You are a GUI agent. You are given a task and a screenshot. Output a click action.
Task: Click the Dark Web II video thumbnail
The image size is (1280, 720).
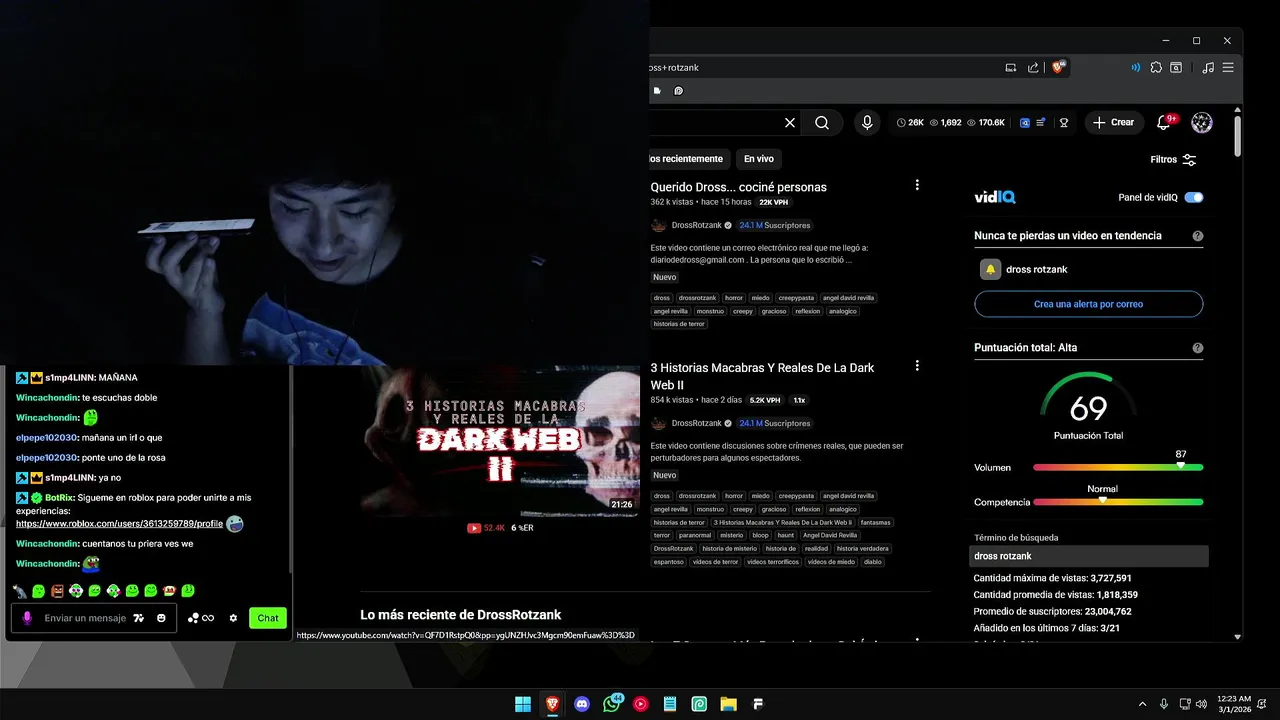(x=500, y=441)
